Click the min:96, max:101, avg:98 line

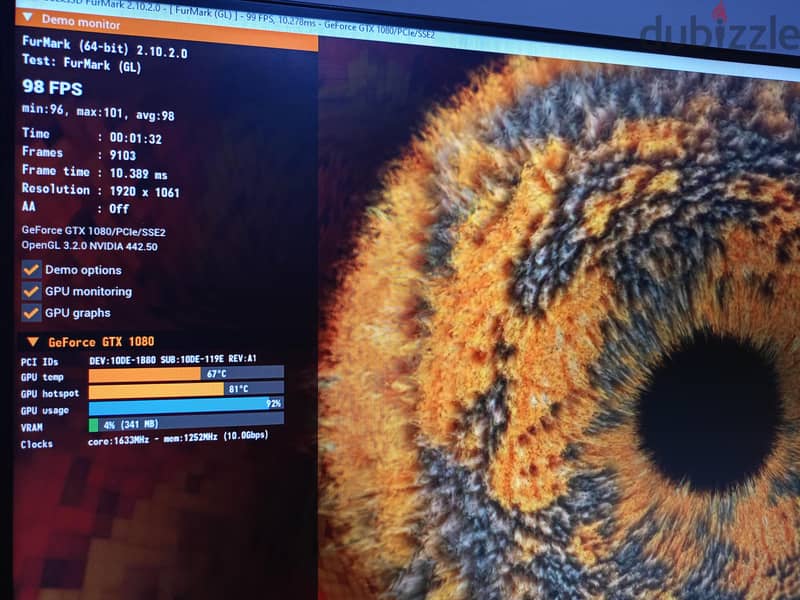(x=98, y=112)
